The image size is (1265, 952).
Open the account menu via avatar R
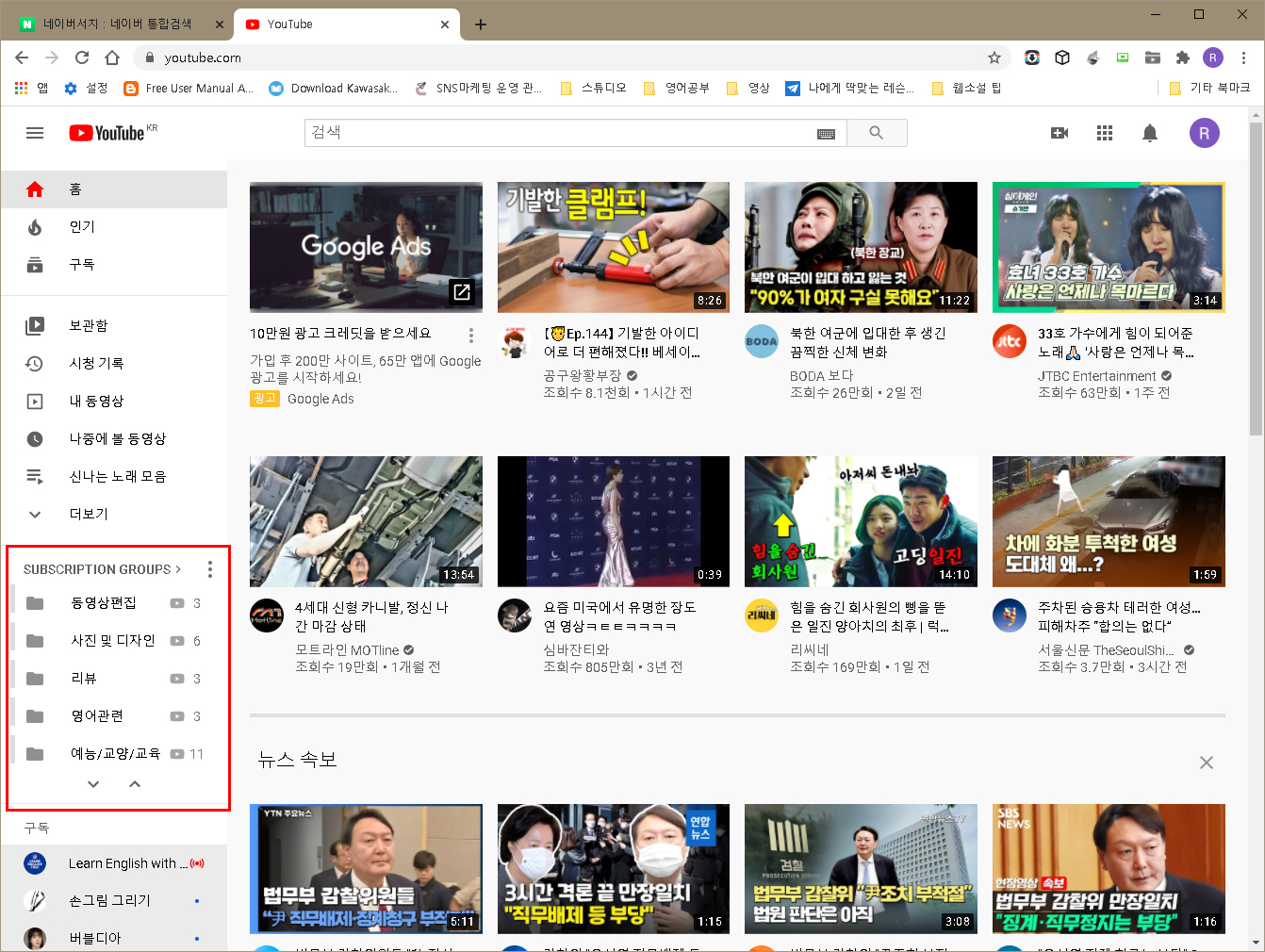click(x=1204, y=133)
